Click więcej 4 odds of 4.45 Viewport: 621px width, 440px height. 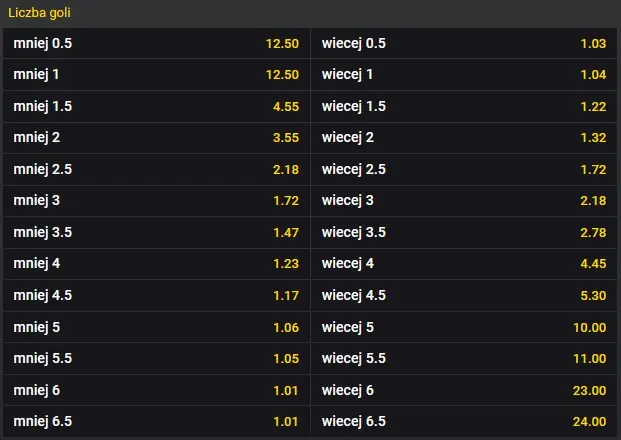pos(464,265)
